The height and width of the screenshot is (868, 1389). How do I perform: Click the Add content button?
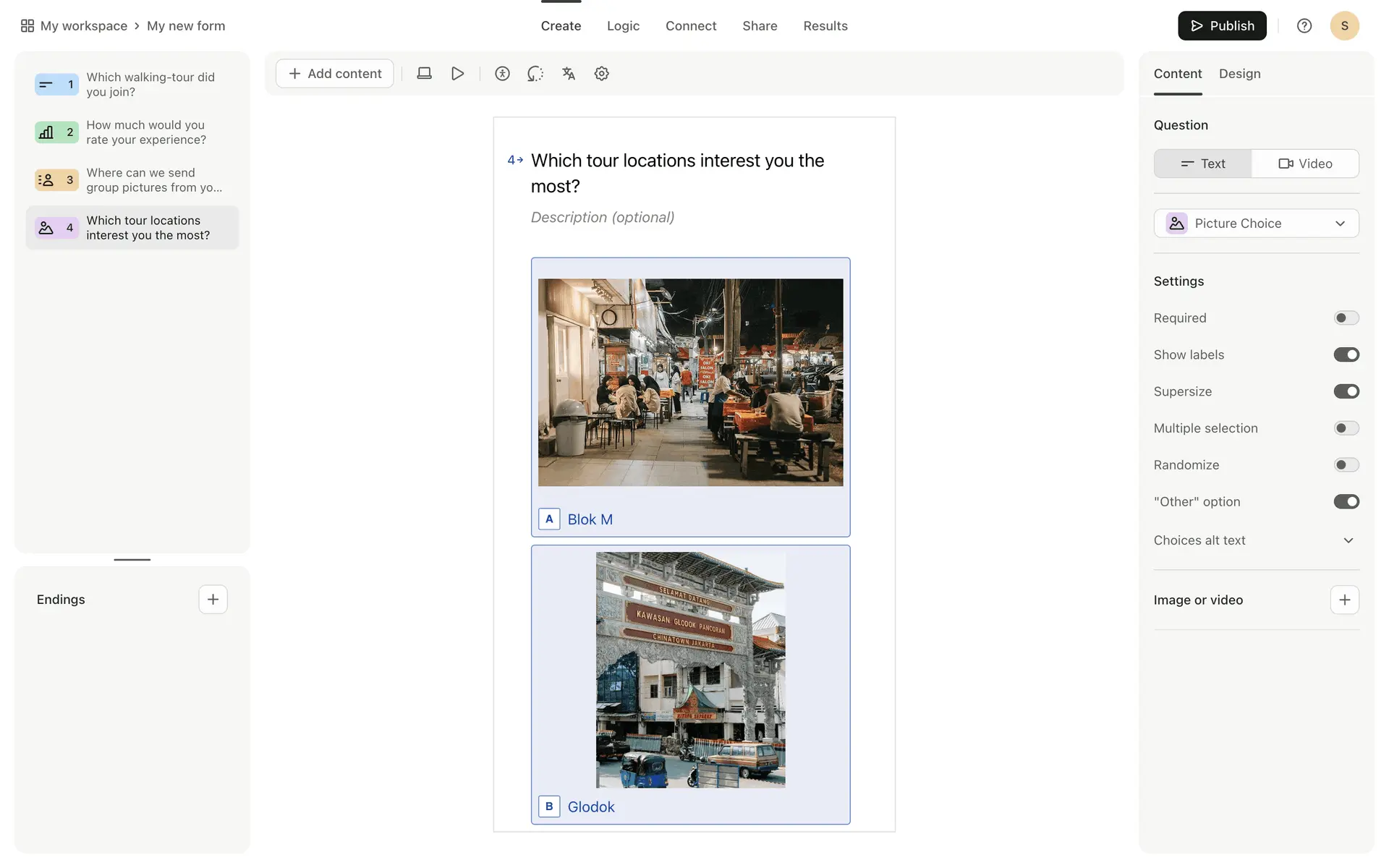335,74
